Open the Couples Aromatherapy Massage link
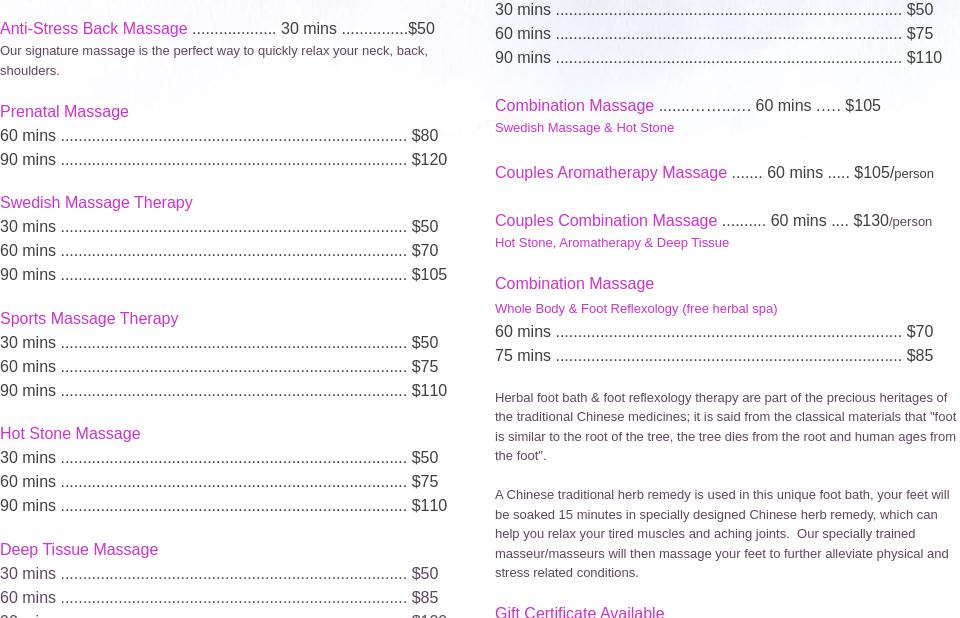960x618 pixels. tap(610, 173)
